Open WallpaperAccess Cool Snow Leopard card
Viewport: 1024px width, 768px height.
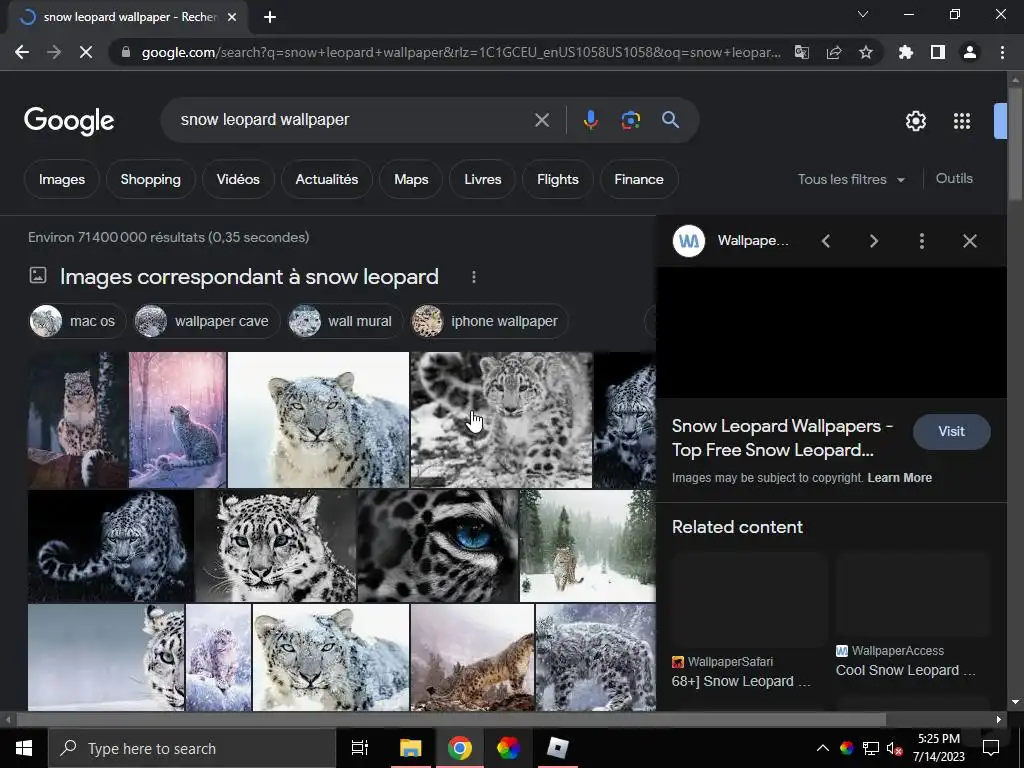(913, 615)
